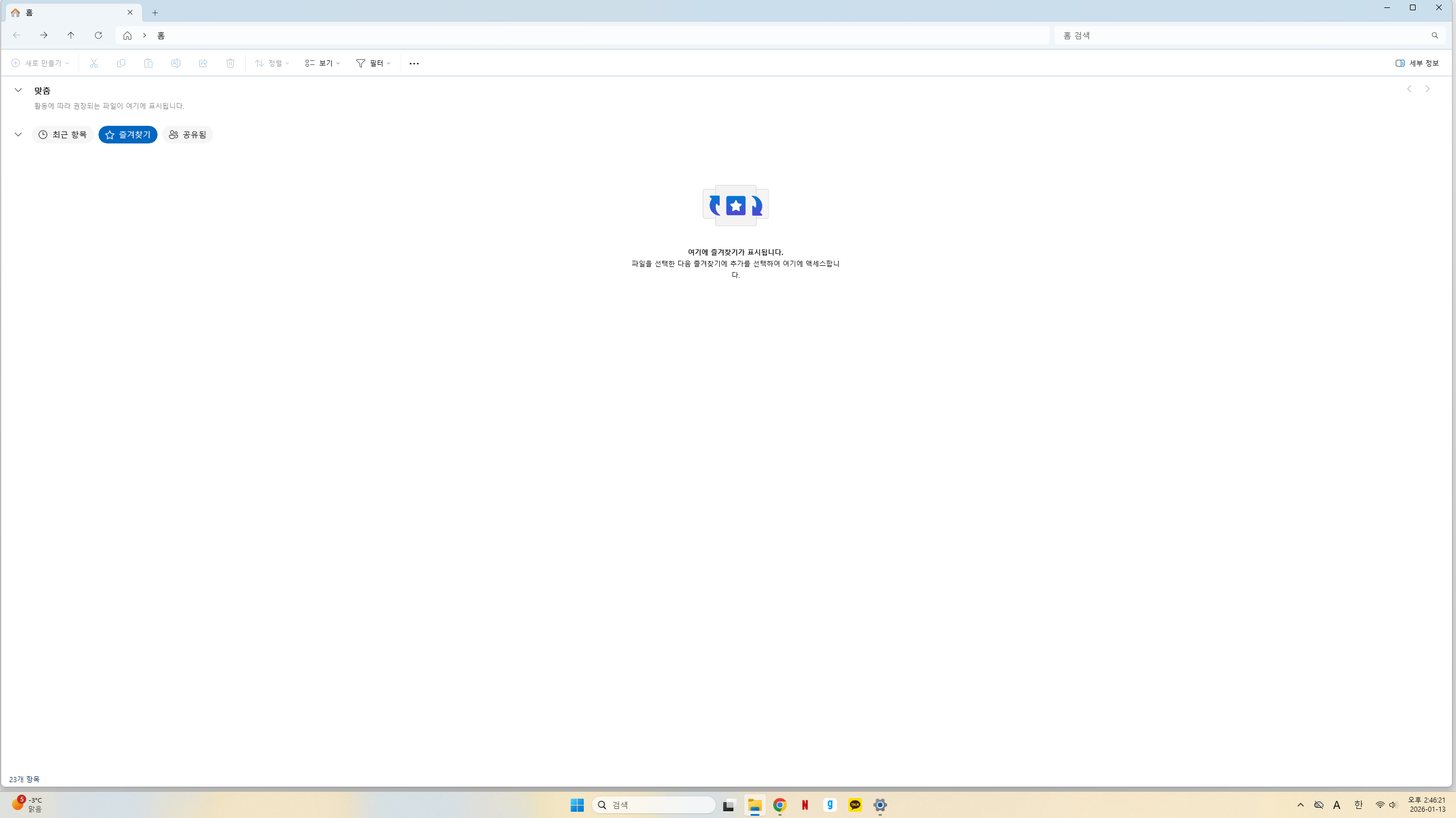Screen dimensions: 1456x818
Task: Open KakaoTalk from taskbar
Action: pyautogui.click(x=855, y=805)
